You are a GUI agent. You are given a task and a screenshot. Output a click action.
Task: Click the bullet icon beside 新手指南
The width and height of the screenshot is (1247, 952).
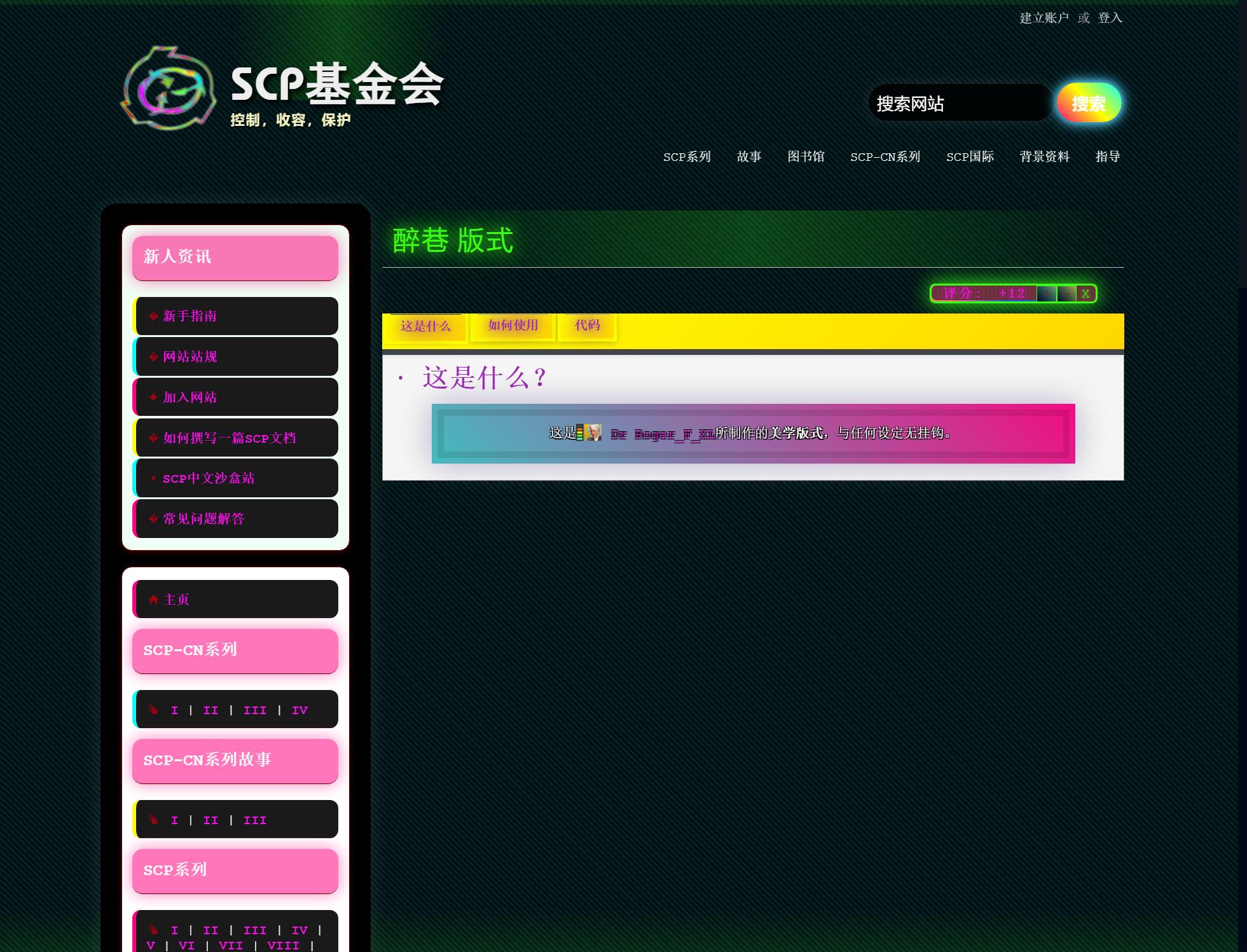point(153,316)
